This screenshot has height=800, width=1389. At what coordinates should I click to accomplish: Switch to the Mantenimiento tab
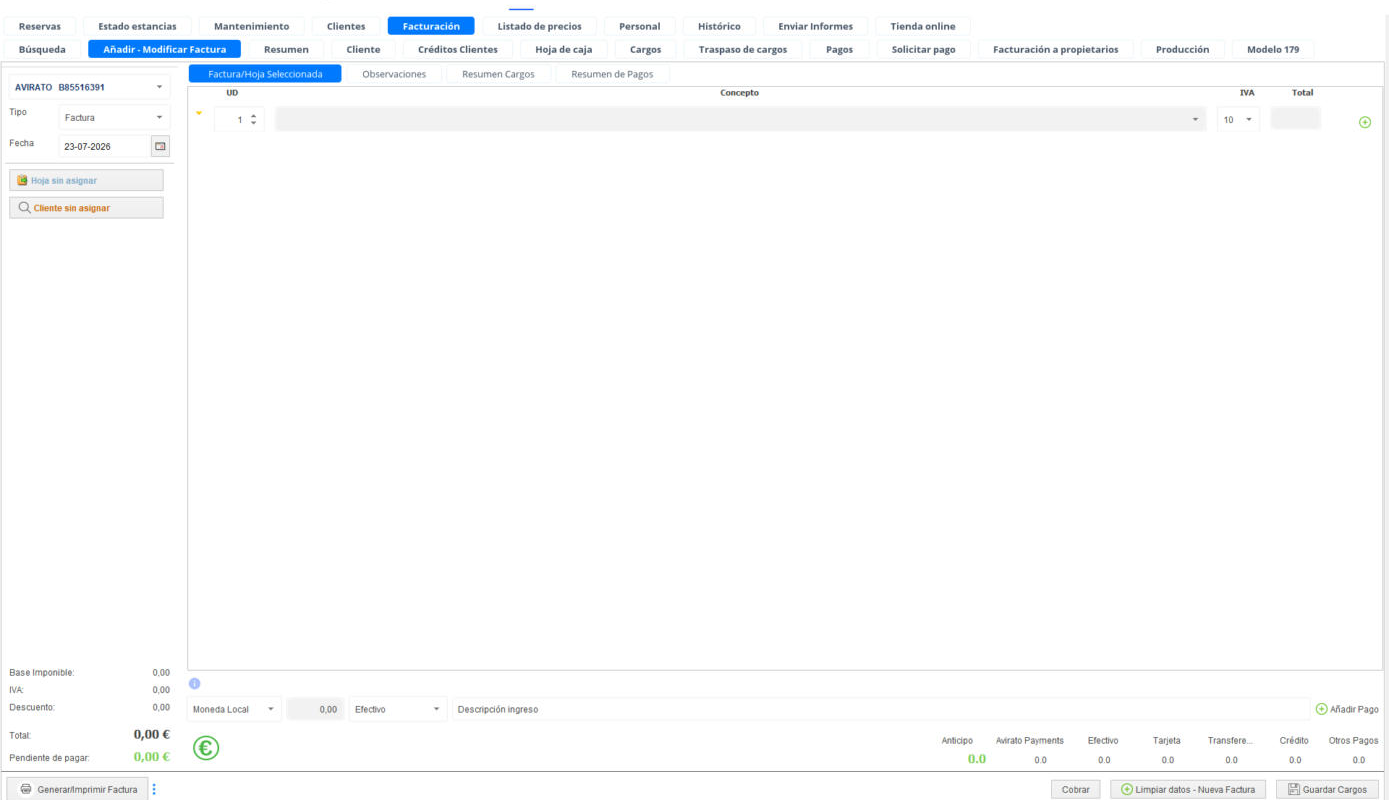click(x=252, y=26)
